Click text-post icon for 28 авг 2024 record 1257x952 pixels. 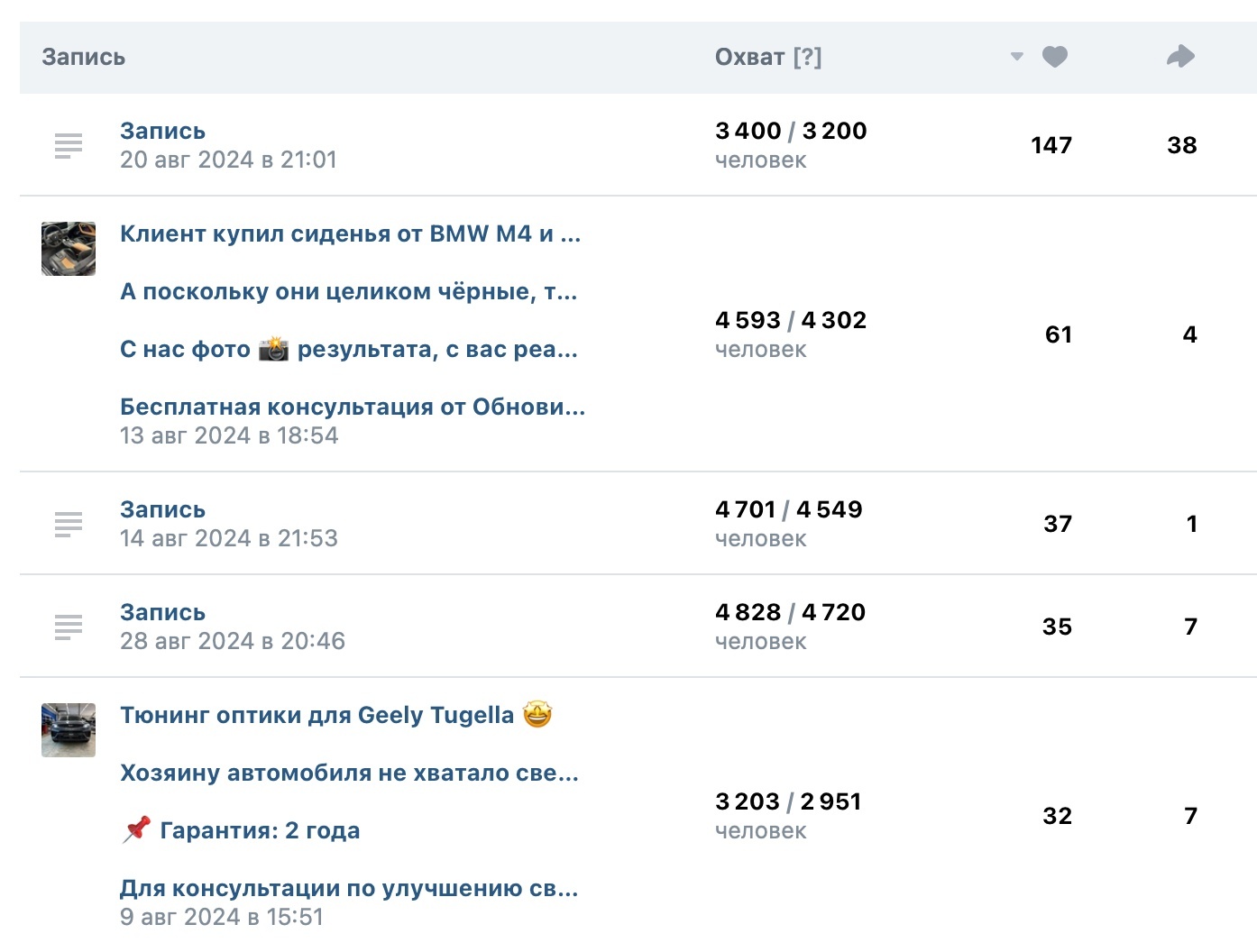click(69, 627)
